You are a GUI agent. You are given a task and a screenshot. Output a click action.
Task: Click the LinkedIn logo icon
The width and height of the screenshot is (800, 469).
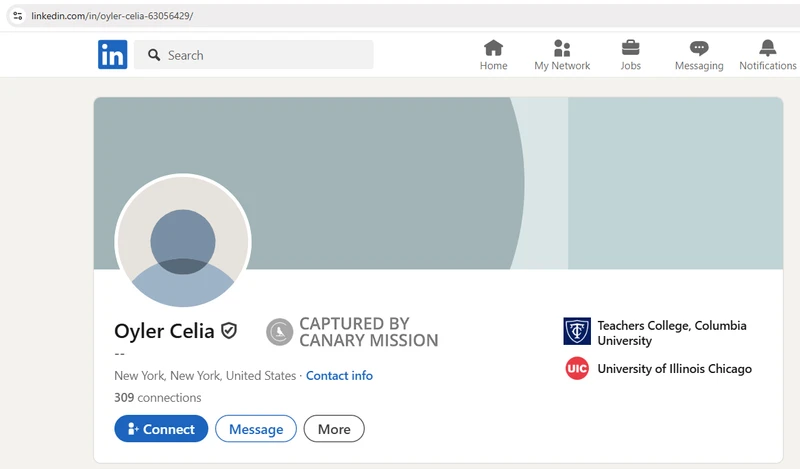(x=113, y=55)
